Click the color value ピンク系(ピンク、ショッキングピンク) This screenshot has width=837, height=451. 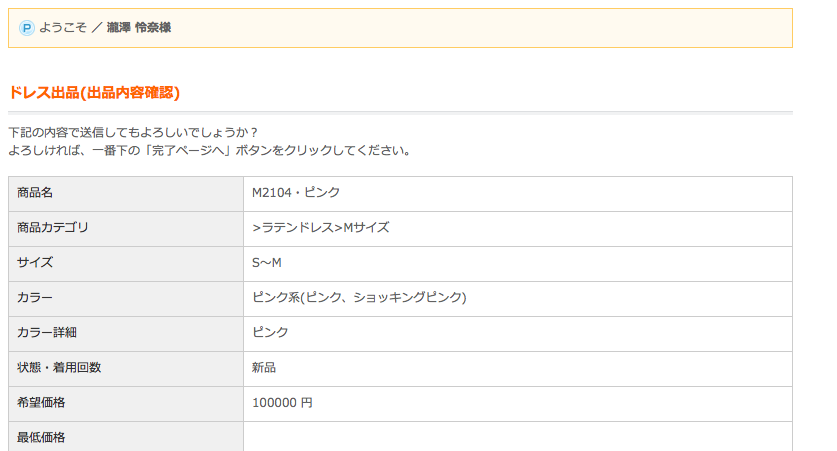point(359,297)
